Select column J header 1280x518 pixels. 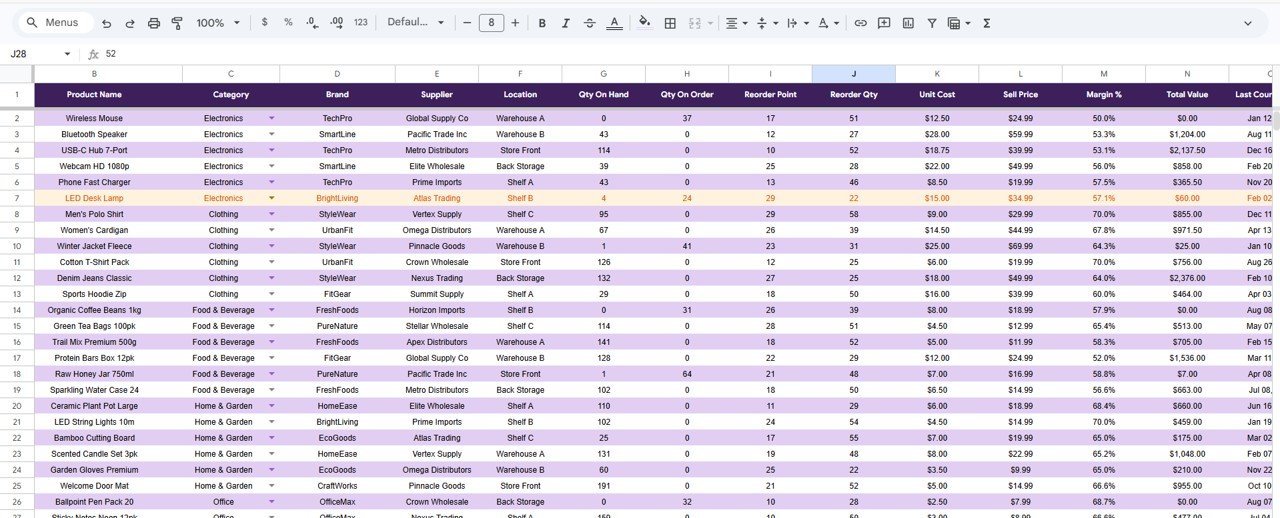(853, 74)
